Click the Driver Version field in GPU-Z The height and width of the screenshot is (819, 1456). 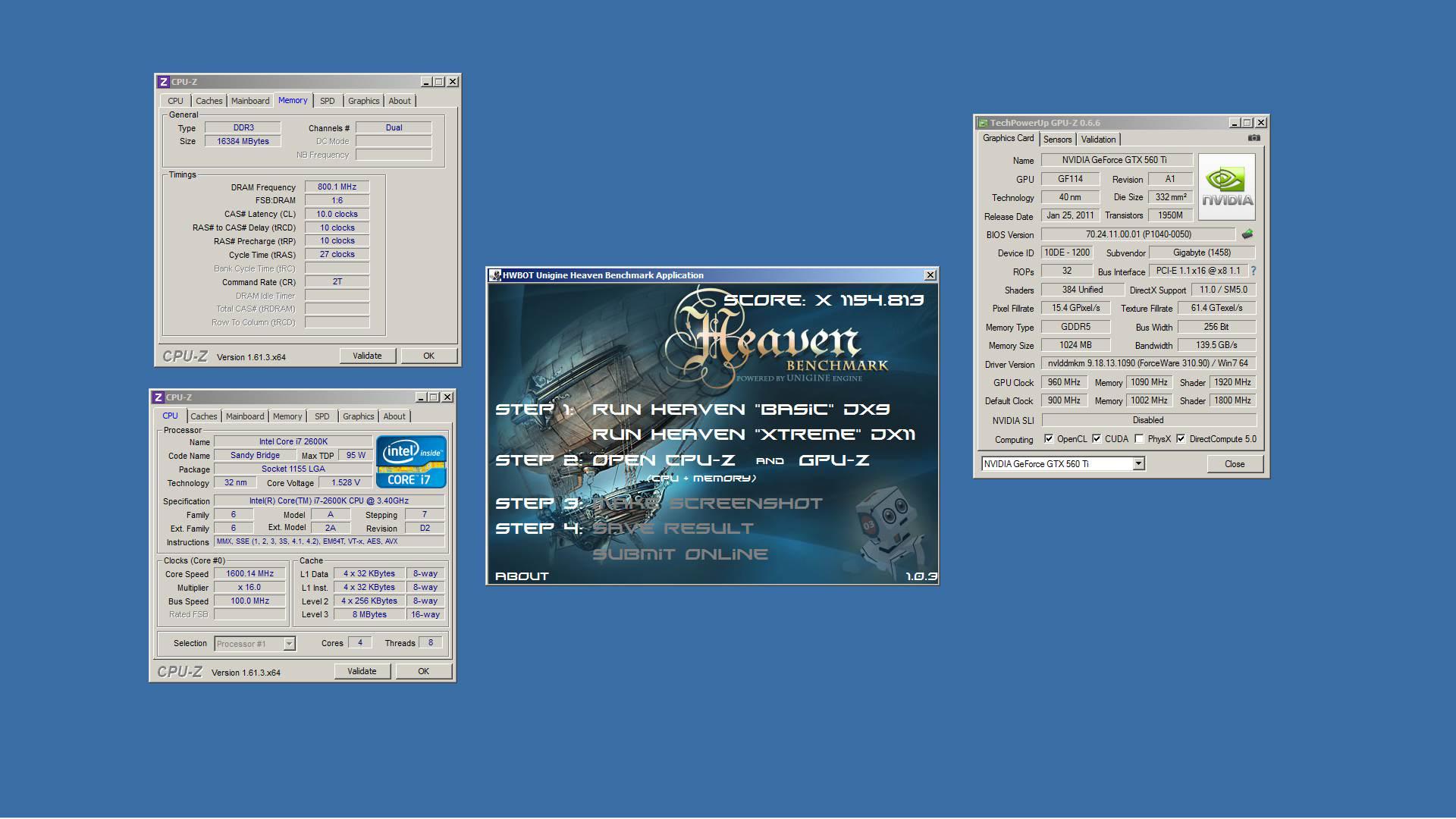1148,363
